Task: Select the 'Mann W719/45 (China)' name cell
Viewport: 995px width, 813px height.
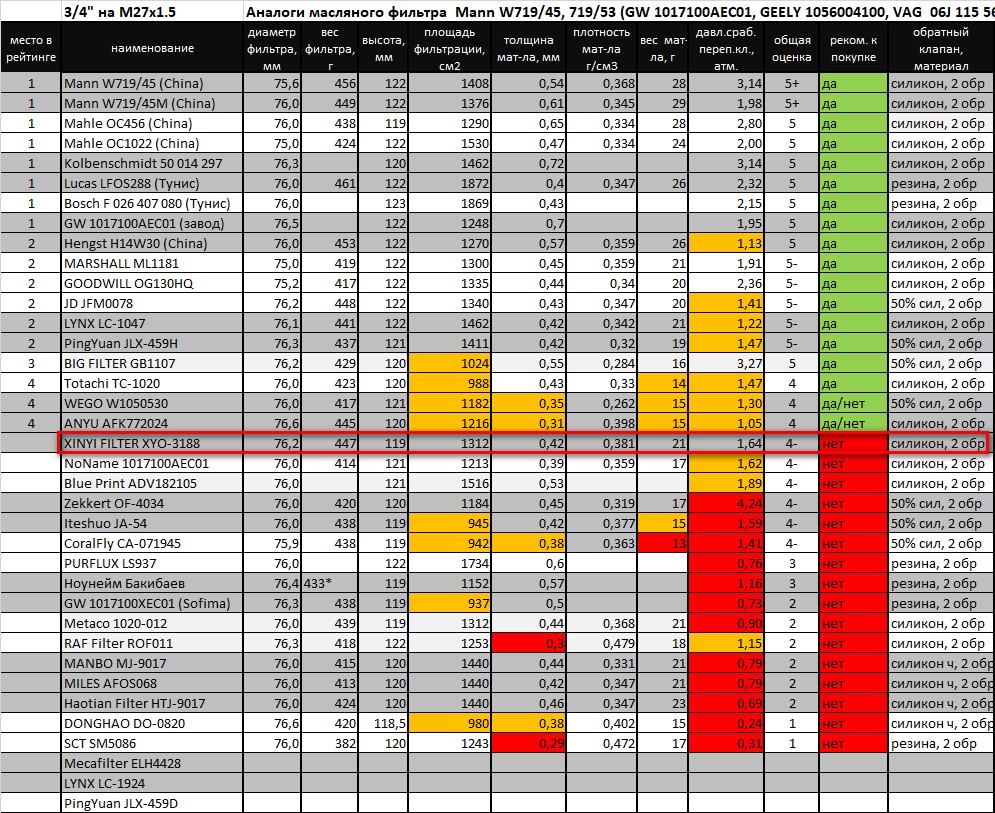Action: [x=152, y=83]
